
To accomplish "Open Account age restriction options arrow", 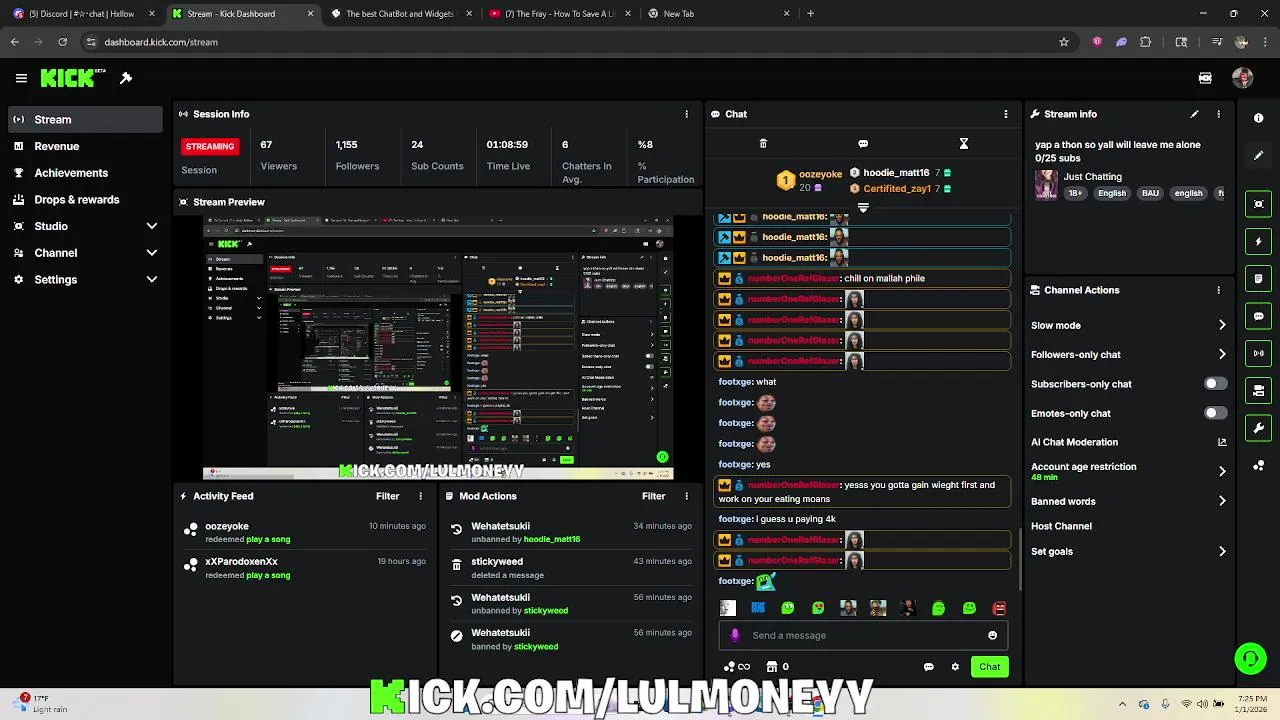I will [x=1222, y=471].
